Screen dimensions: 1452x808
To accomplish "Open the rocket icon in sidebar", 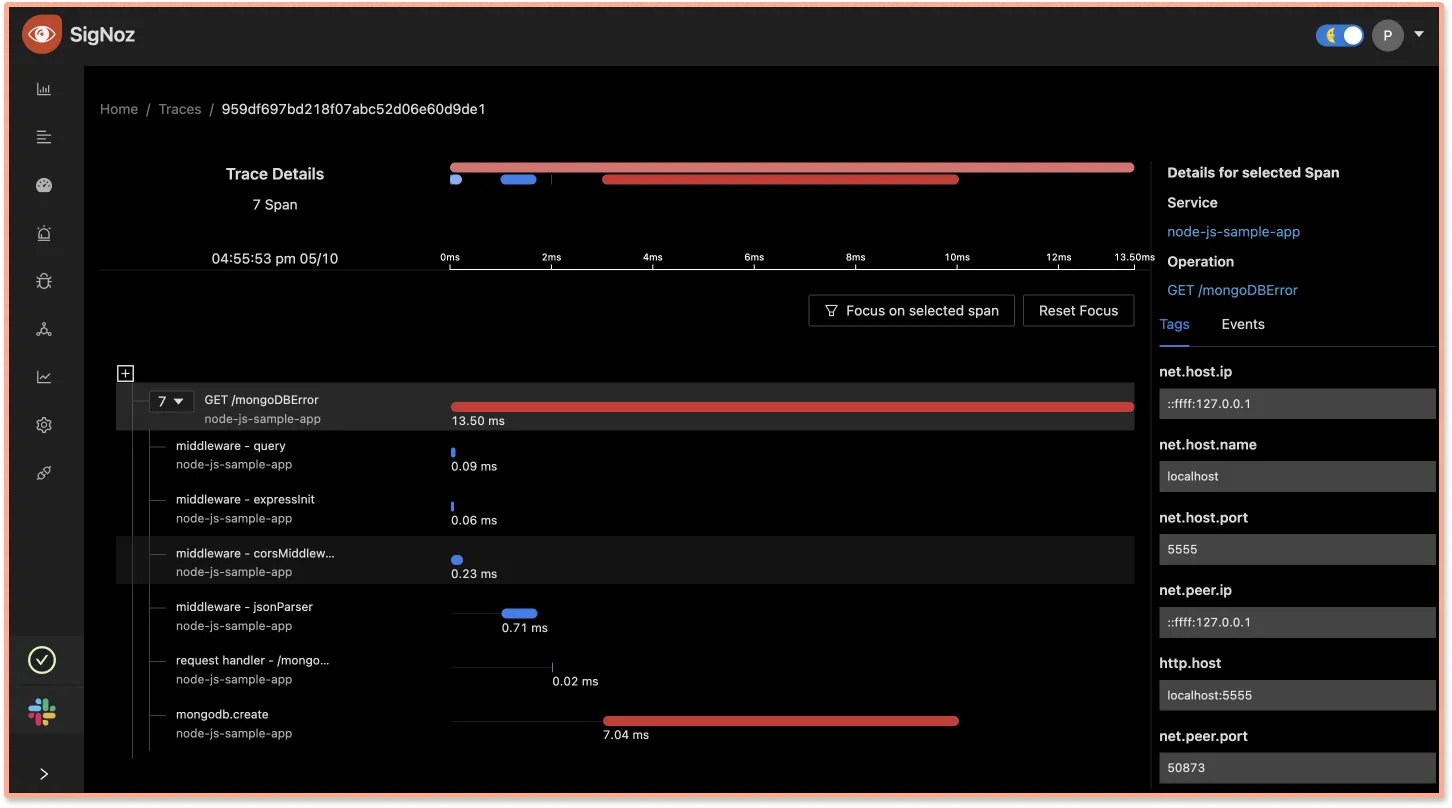I will tap(44, 473).
